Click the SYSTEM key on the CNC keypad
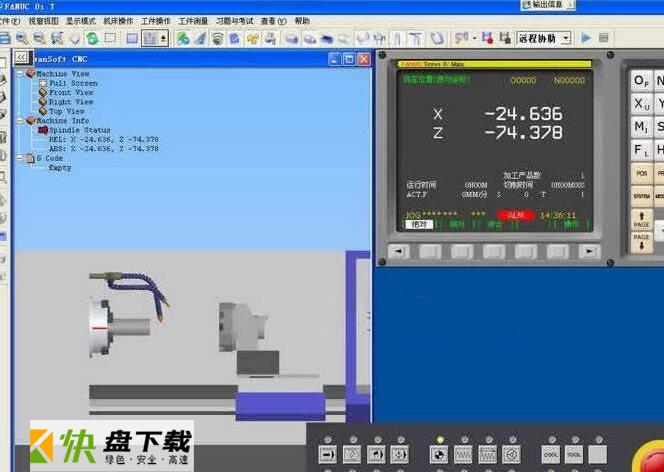The height and width of the screenshot is (472, 664). pos(642,196)
